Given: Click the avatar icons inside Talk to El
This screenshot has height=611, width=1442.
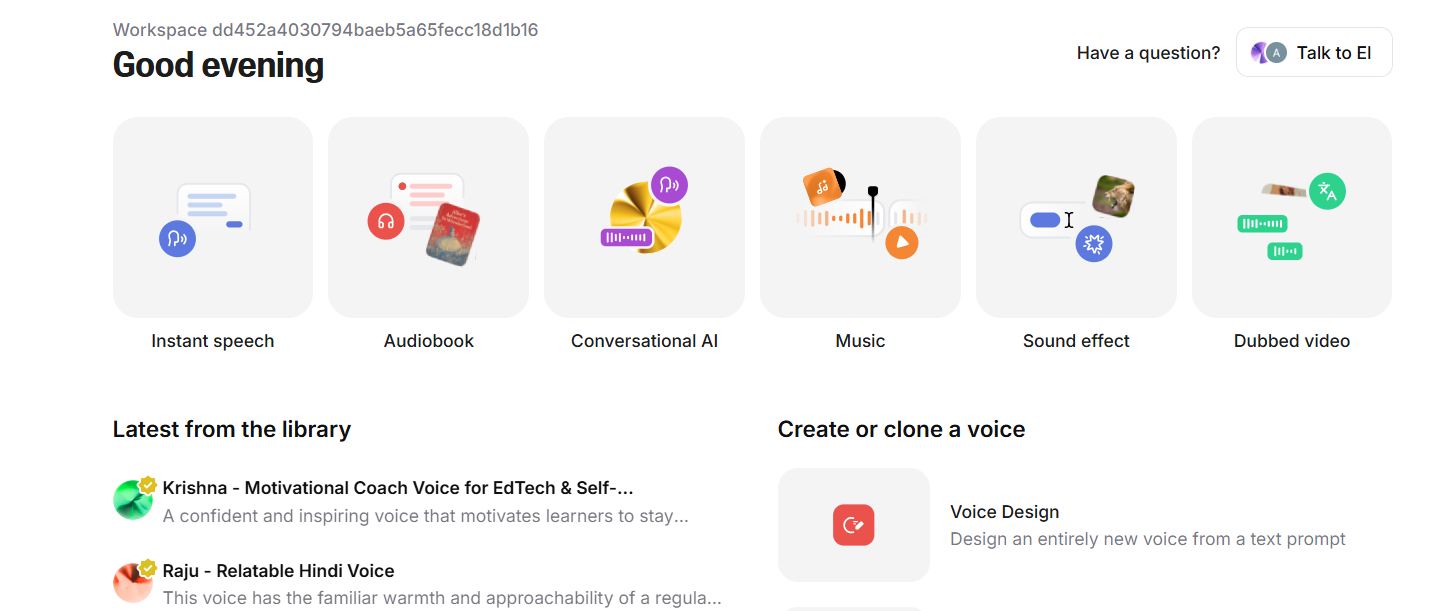Looking at the screenshot, I should coord(1268,53).
